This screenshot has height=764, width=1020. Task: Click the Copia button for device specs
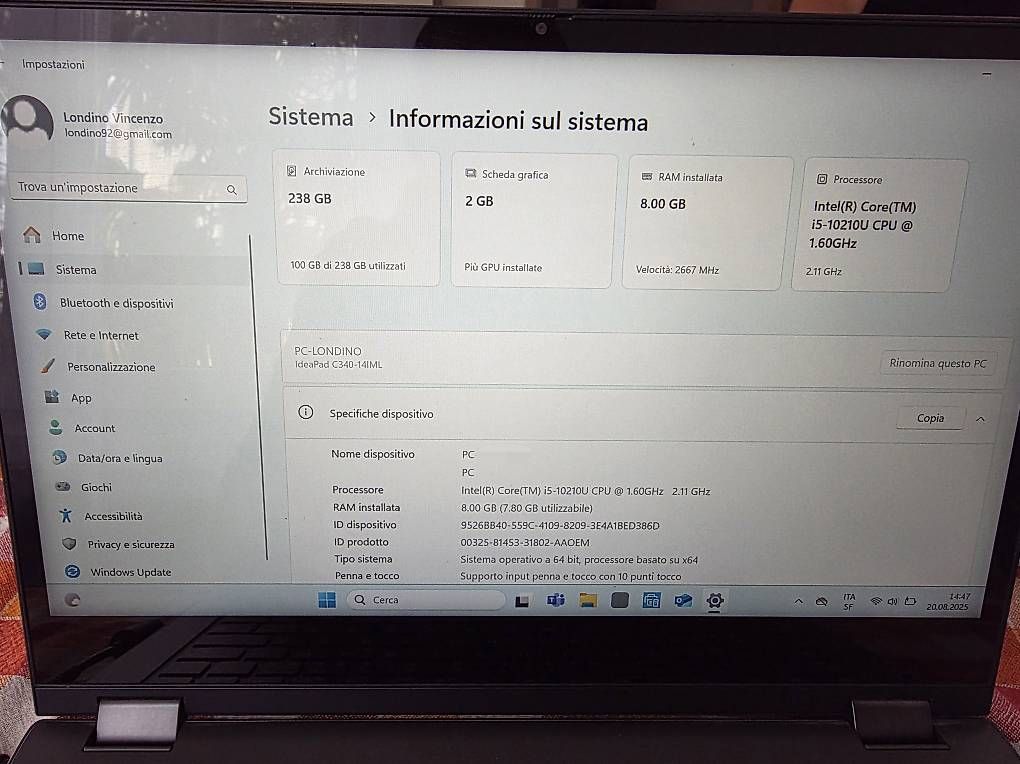[930, 418]
